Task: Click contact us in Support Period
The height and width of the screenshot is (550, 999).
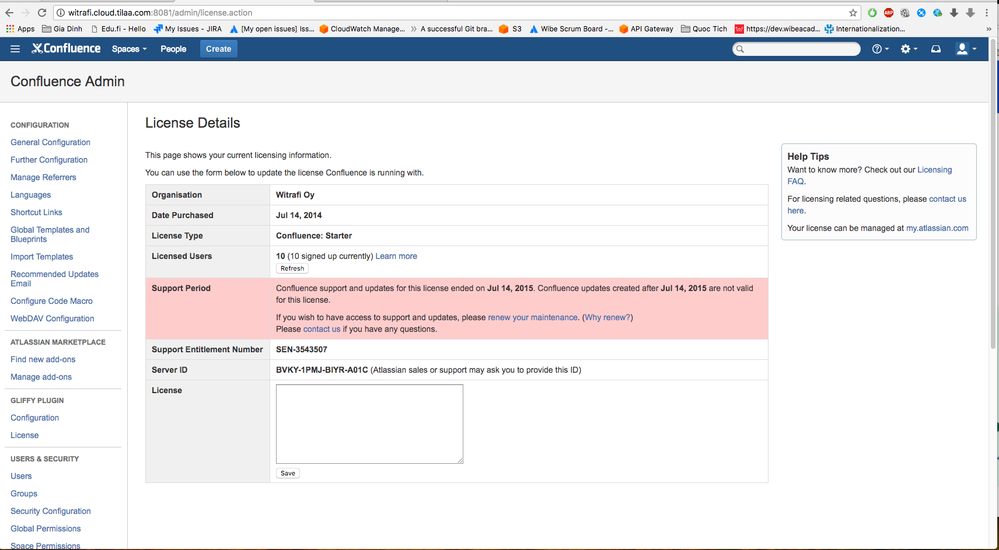Action: 322,329
